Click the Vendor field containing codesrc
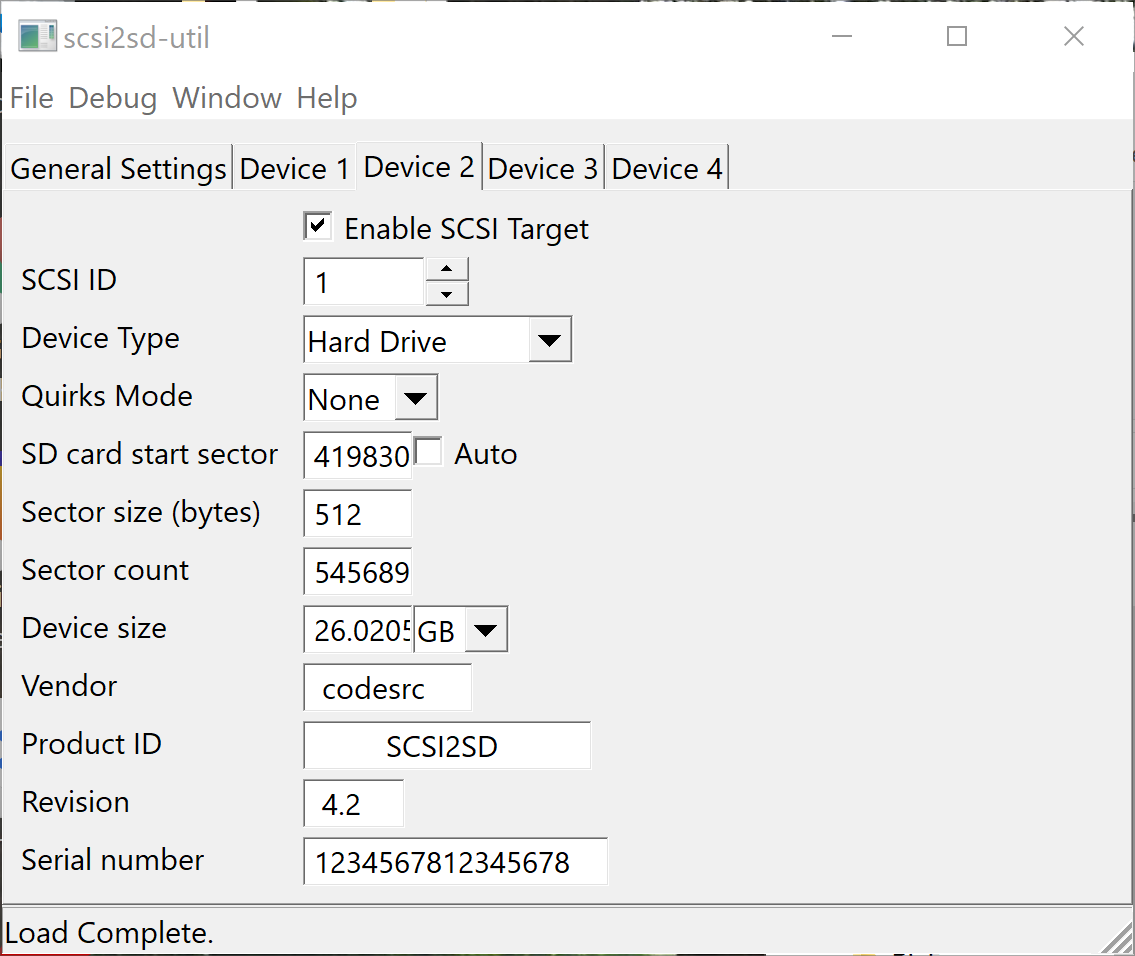Screen dimensions: 1135x956 (x=388, y=688)
